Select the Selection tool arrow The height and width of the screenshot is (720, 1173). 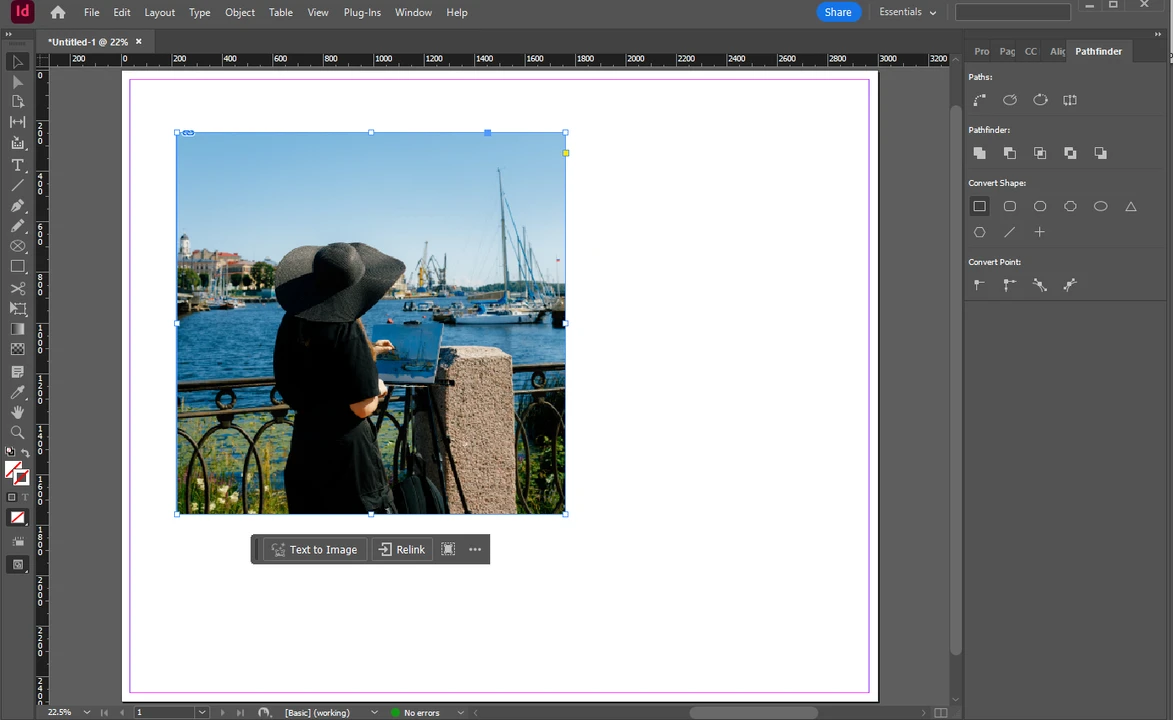pos(17,62)
